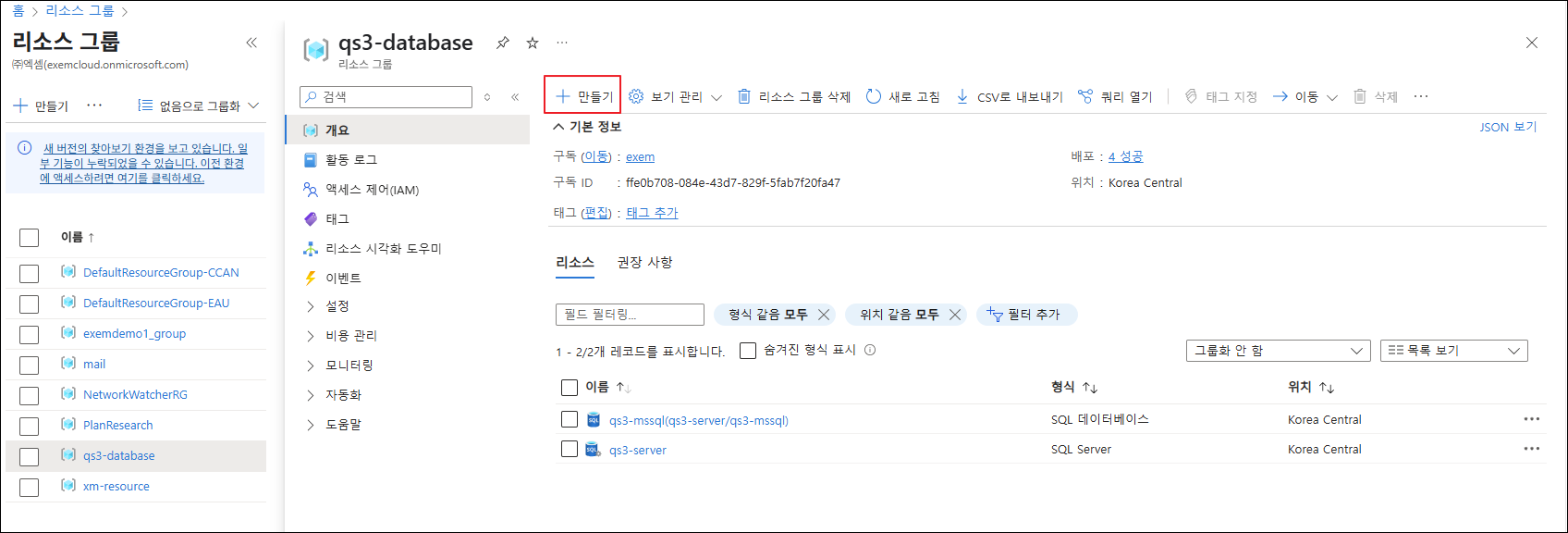Open the 그룹화 안 함 dropdown

click(1277, 351)
